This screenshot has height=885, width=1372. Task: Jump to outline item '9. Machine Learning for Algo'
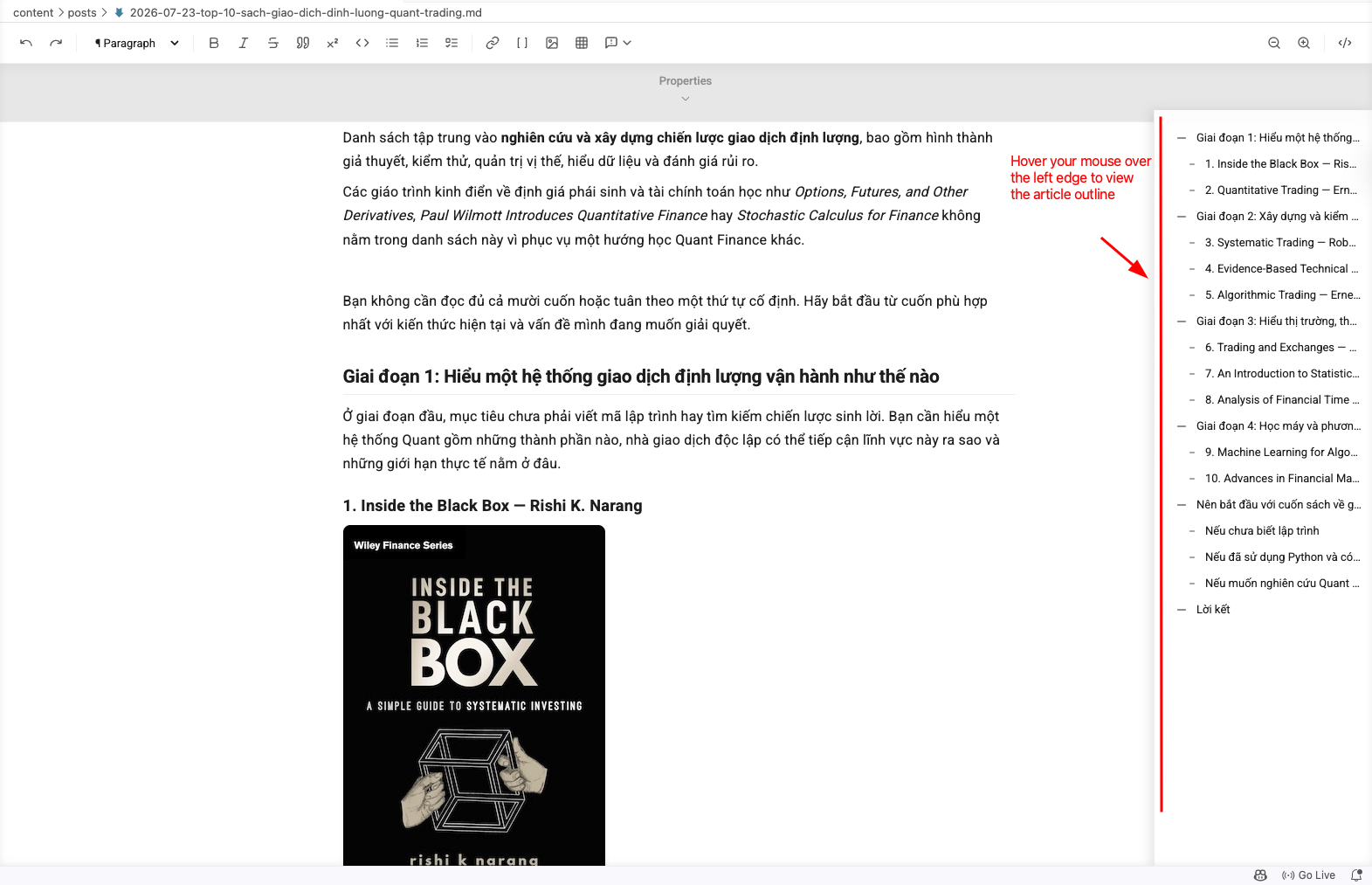point(1281,452)
